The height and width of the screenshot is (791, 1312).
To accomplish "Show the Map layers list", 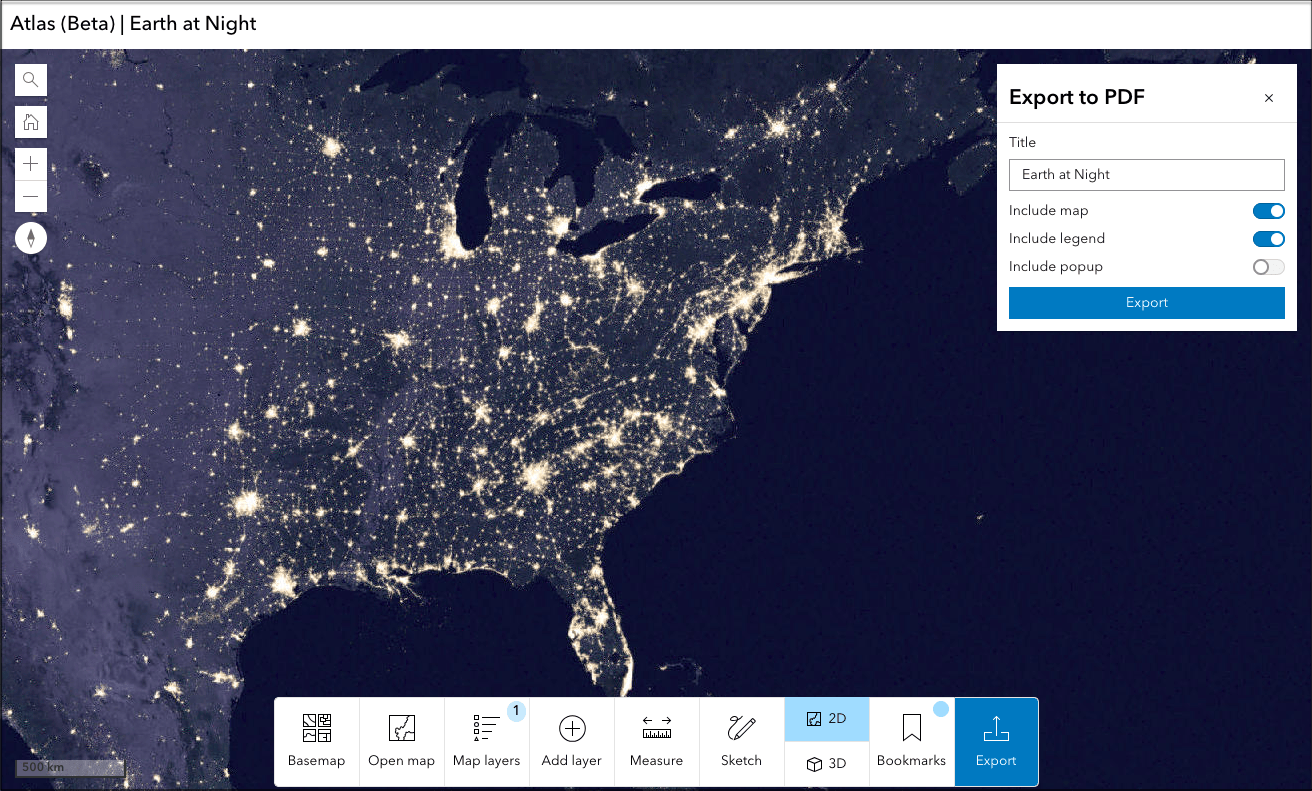I will click(x=486, y=741).
